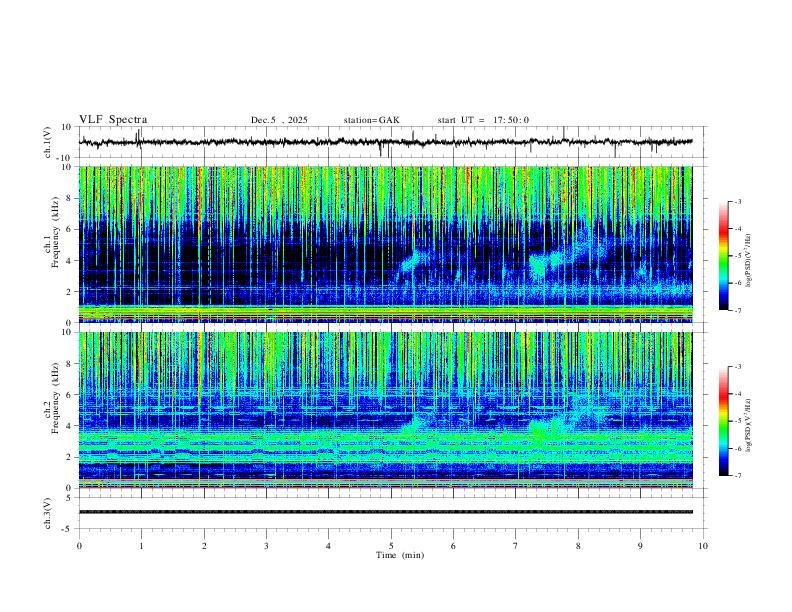The height and width of the screenshot is (612, 792).
Task: Click the date text 'Dec.5 , 2025'
Action: pyautogui.click(x=279, y=120)
